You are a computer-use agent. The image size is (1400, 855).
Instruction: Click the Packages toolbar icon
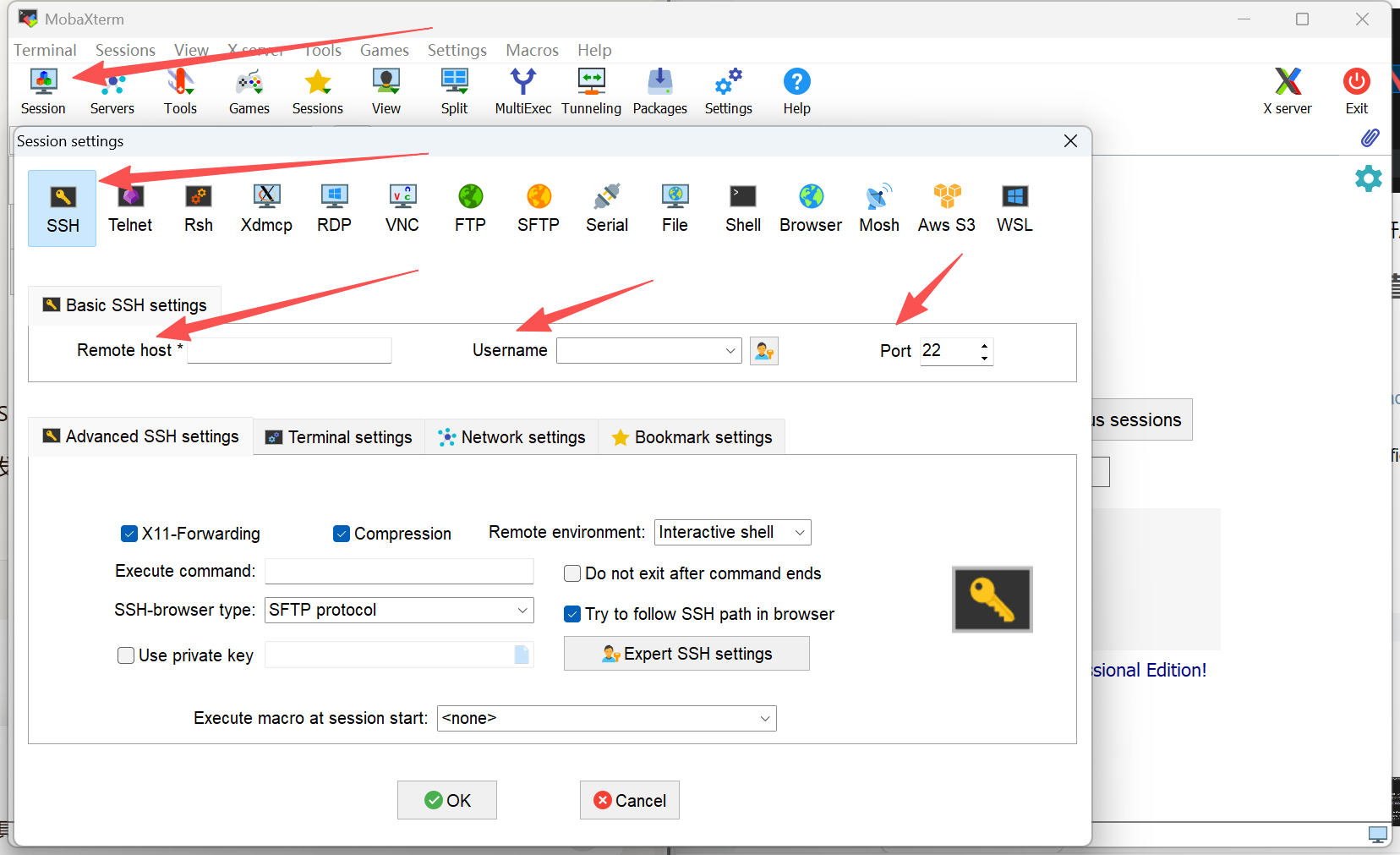(660, 91)
